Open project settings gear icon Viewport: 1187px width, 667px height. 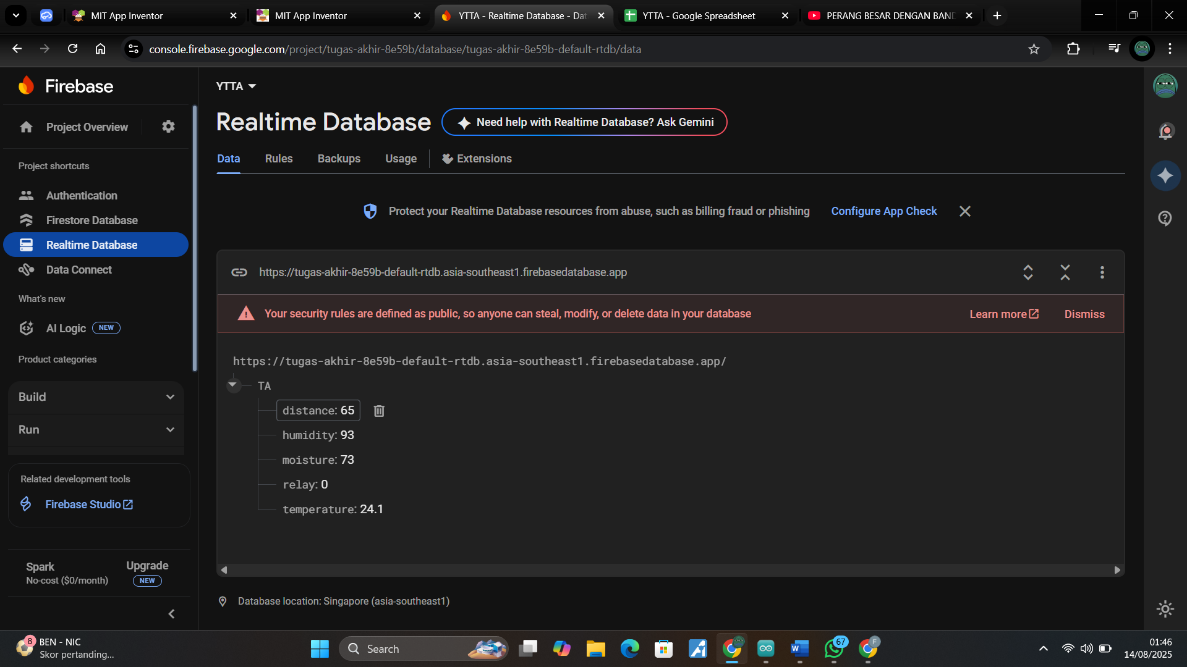click(x=168, y=127)
